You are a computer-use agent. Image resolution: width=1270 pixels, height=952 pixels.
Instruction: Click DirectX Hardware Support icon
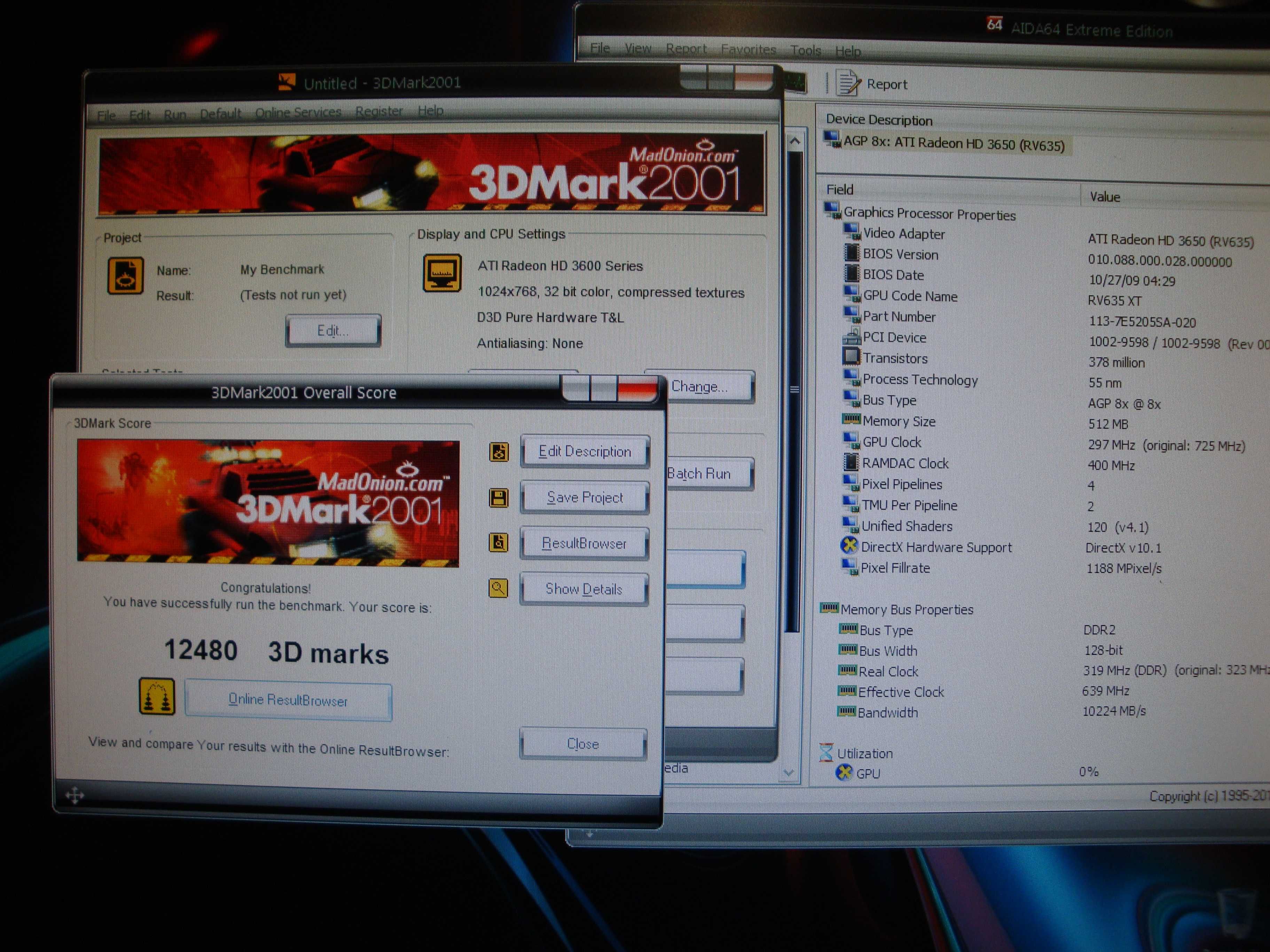pos(849,545)
